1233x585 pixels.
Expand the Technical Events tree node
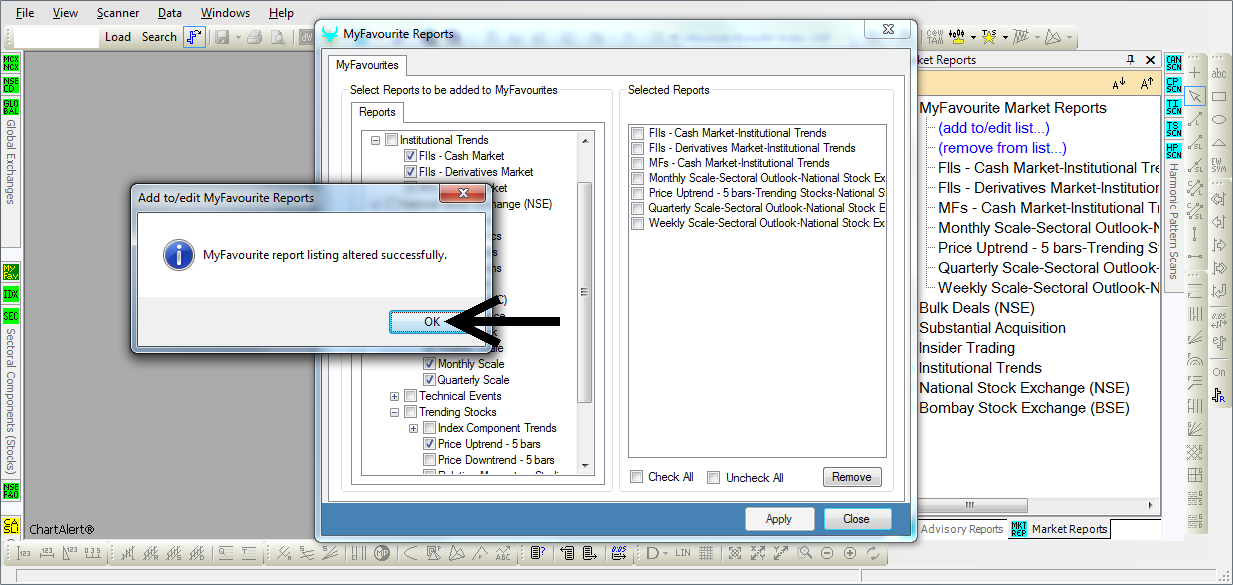click(395, 396)
